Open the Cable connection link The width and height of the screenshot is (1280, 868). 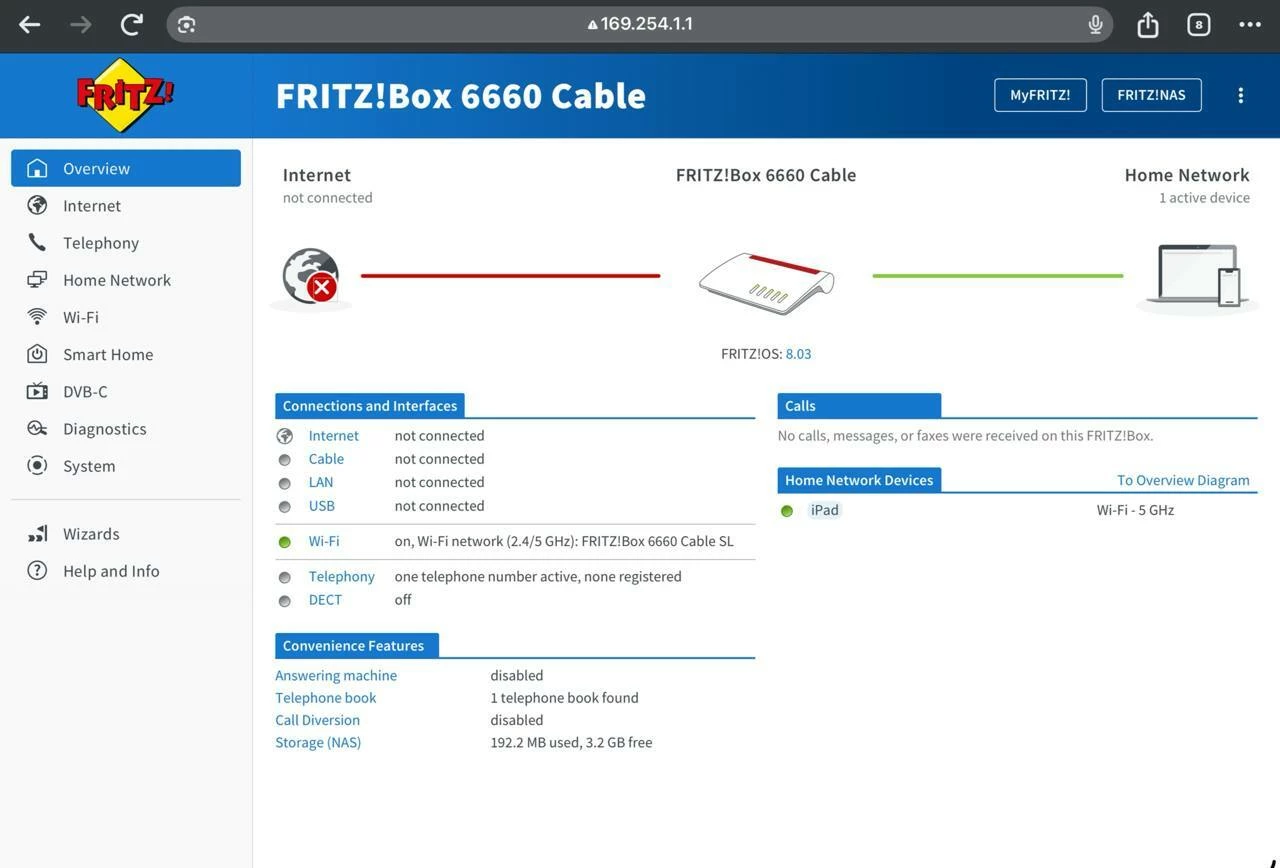326,459
